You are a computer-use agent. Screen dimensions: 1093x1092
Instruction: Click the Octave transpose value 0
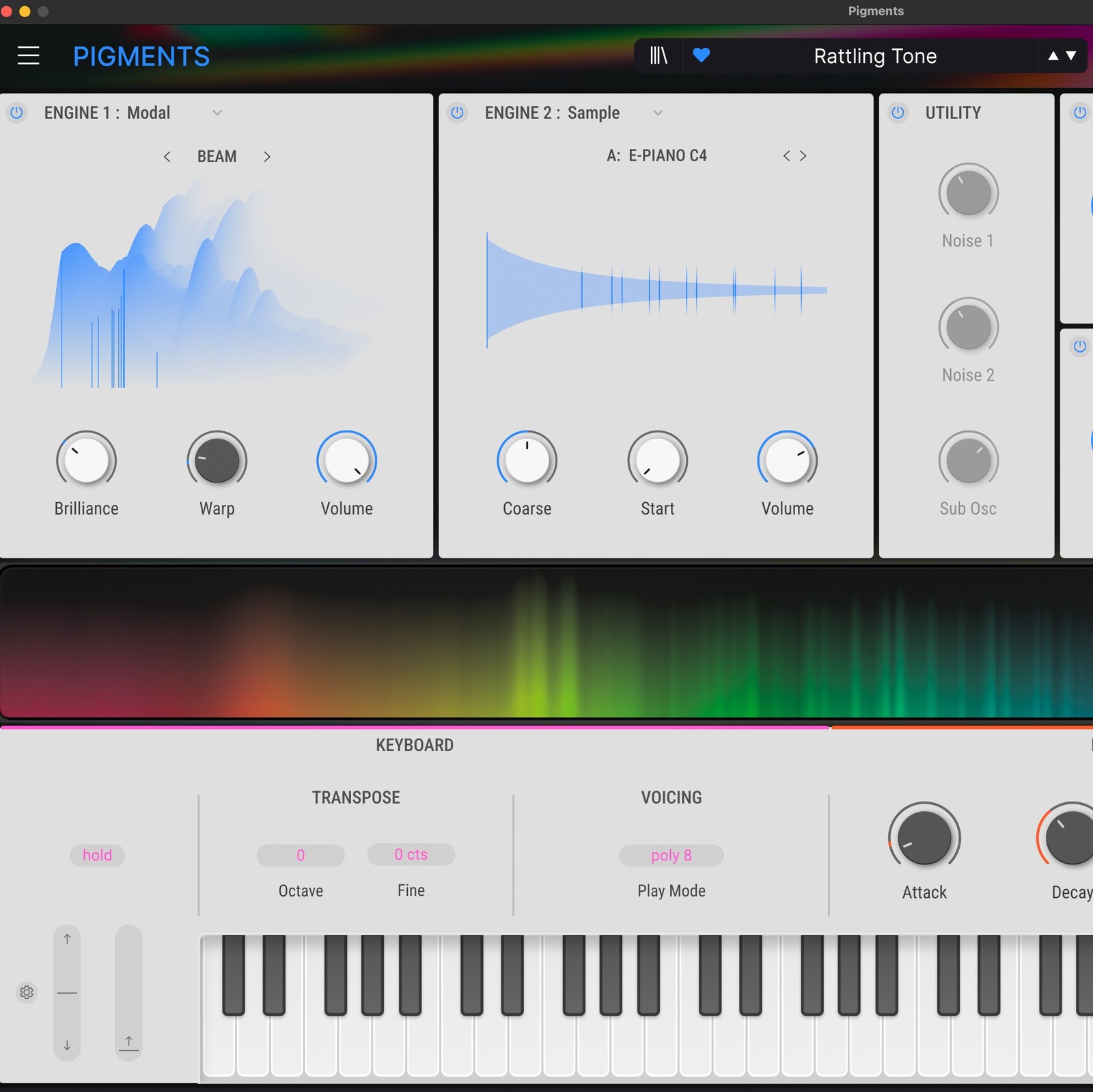pyautogui.click(x=301, y=855)
